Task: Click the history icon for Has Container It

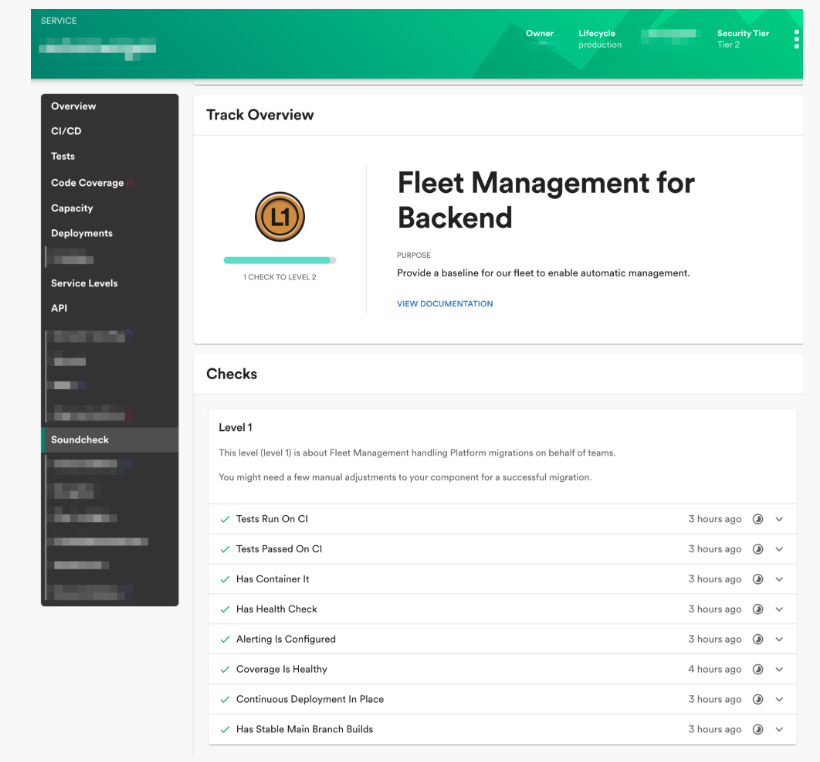Action: click(758, 579)
